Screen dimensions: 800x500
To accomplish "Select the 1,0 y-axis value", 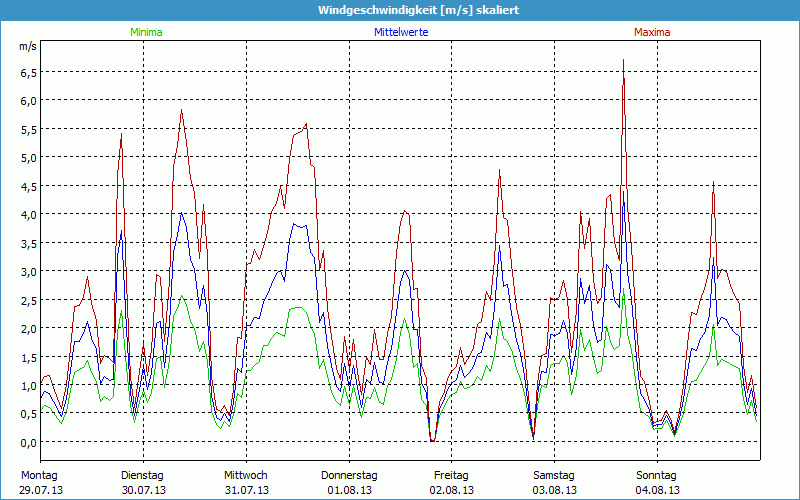I will (29, 386).
